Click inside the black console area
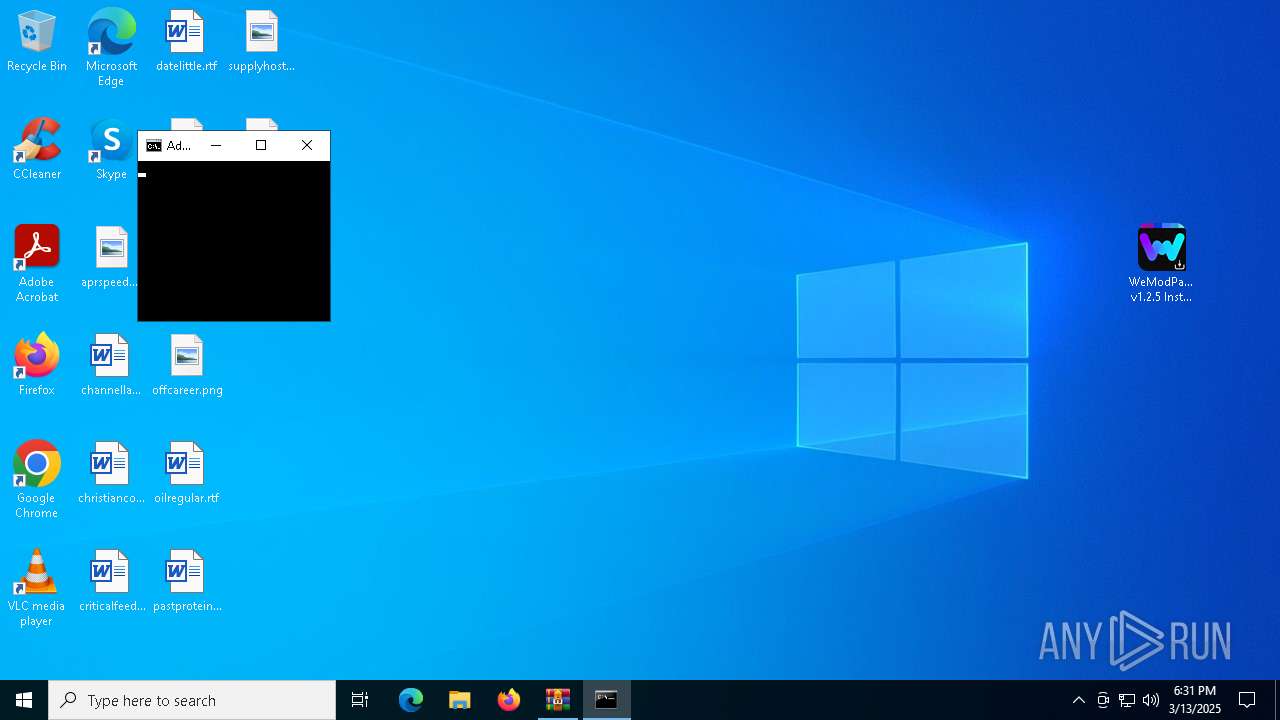This screenshot has width=1280, height=720. point(234,241)
